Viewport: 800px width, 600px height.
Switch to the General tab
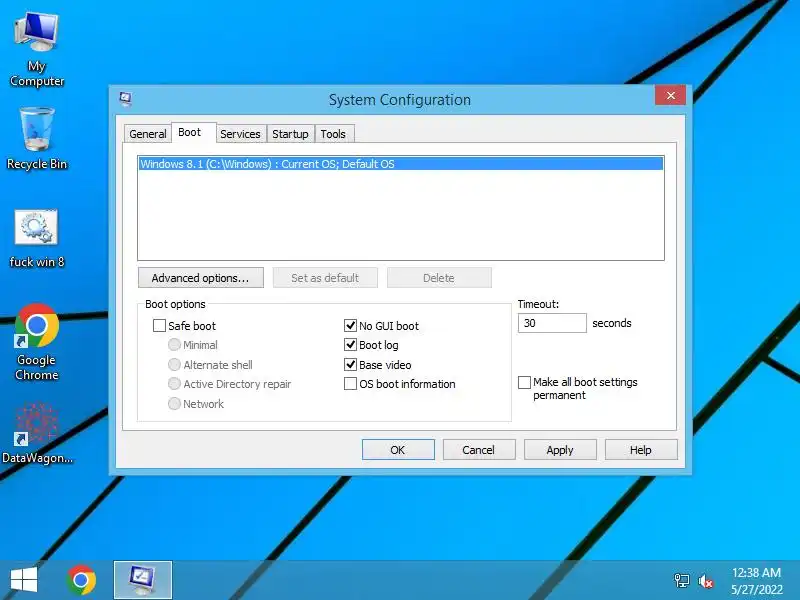pyautogui.click(x=147, y=134)
